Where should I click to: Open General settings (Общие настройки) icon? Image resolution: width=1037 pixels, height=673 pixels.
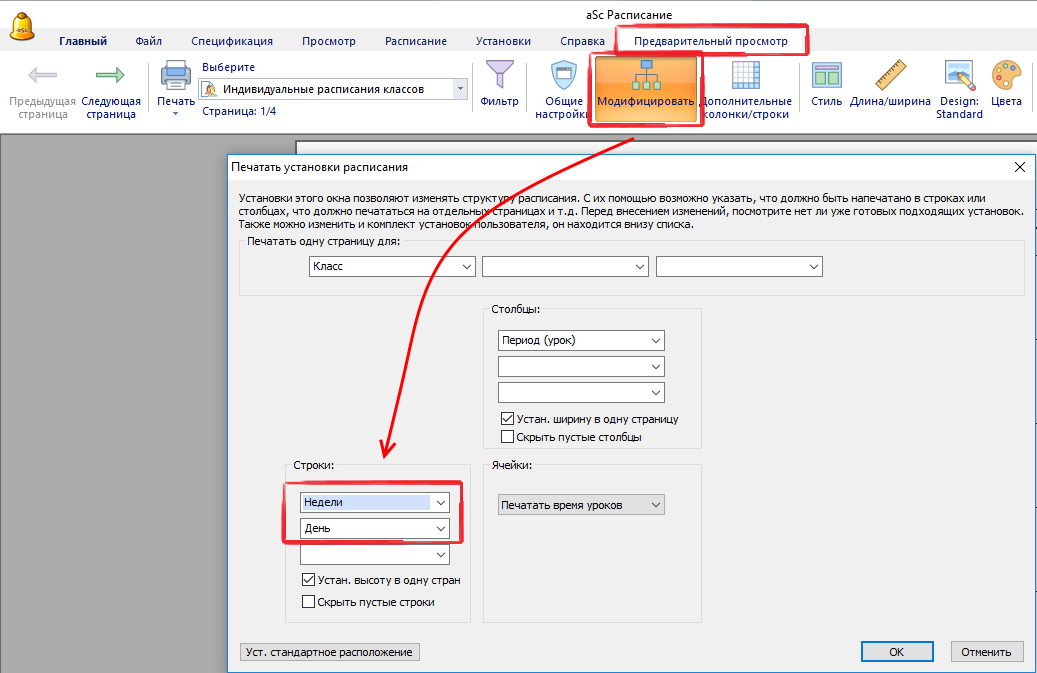click(565, 77)
